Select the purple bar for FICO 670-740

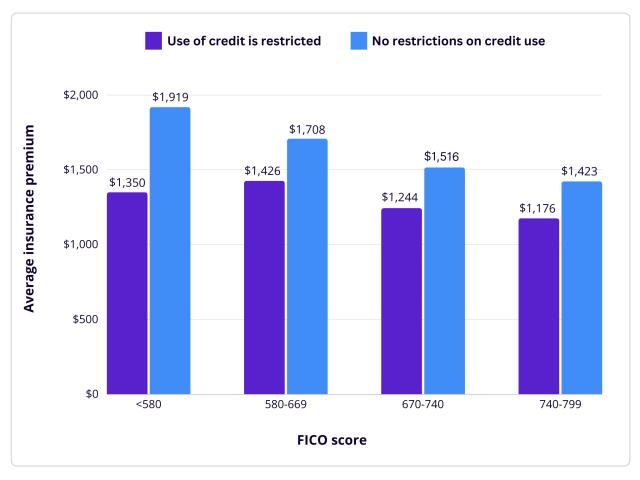[401, 300]
